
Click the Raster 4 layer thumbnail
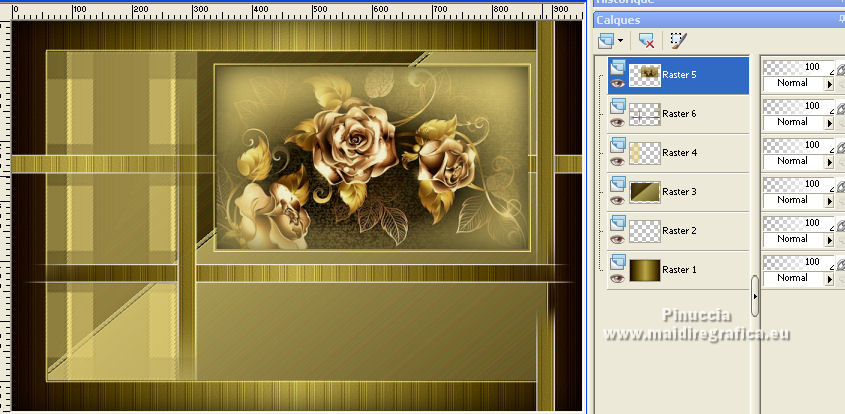coord(645,153)
